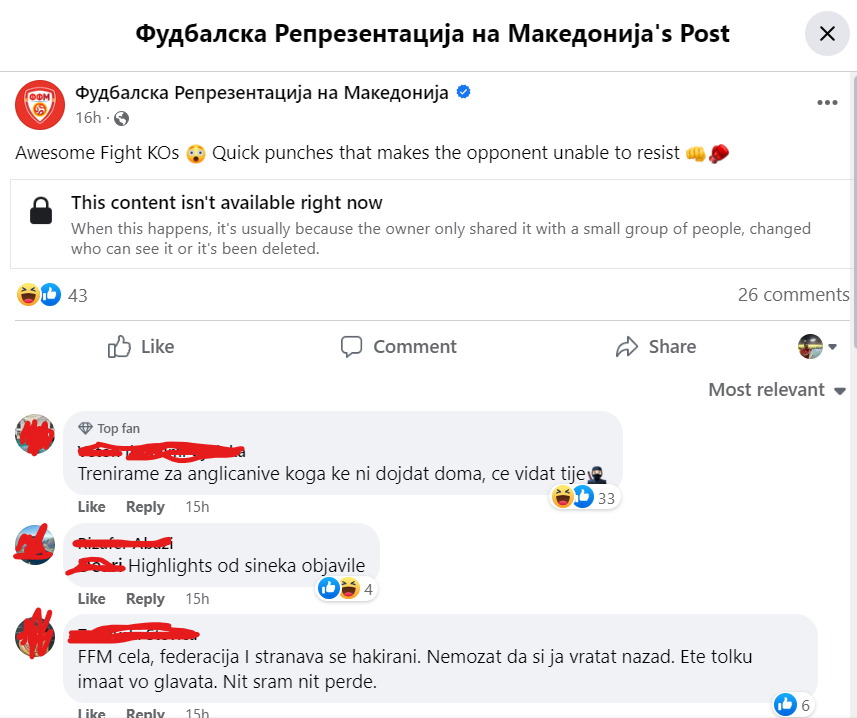Click the 16h post timestamp
857x718 pixels.
(89, 118)
